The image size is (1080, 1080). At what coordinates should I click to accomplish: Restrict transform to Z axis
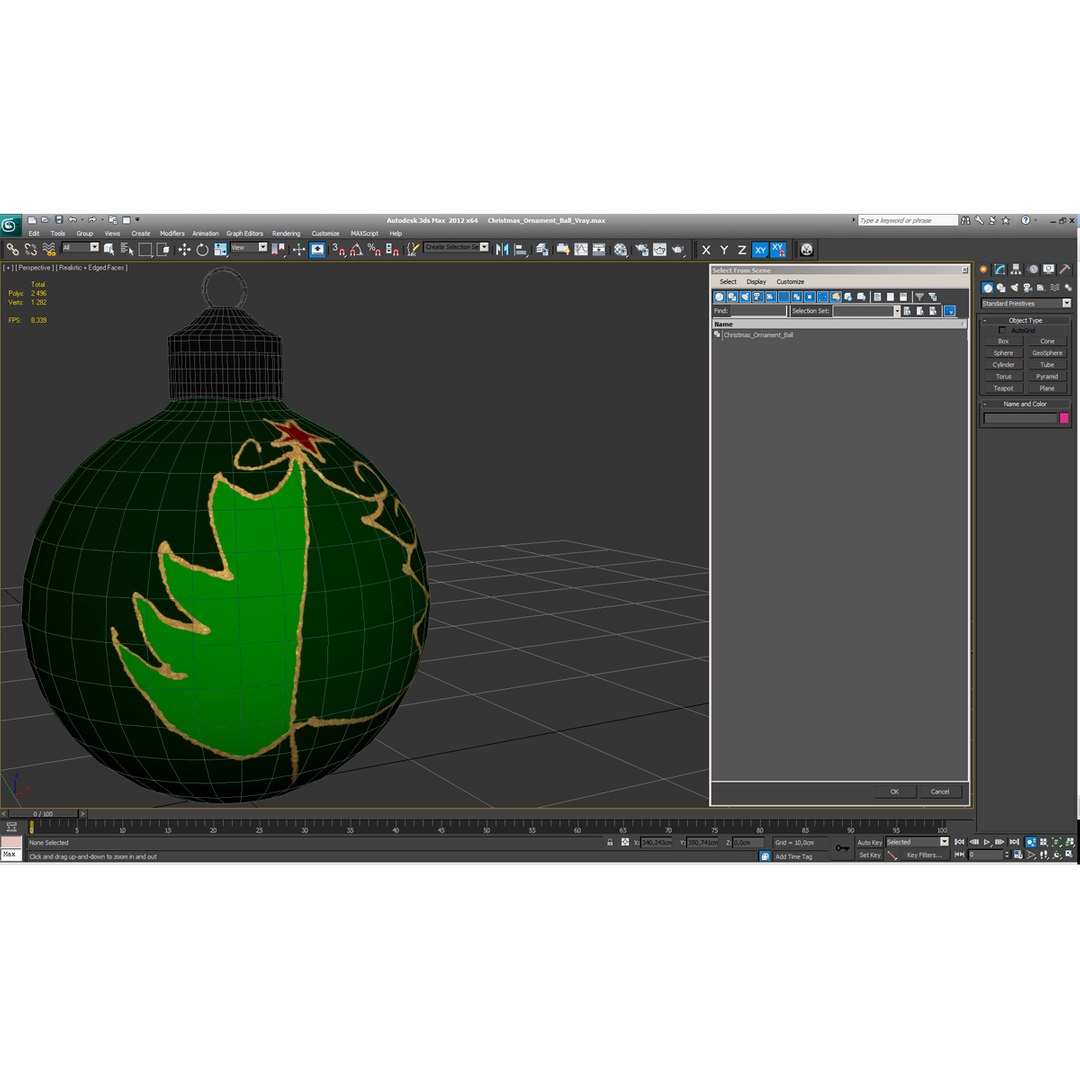coord(742,250)
